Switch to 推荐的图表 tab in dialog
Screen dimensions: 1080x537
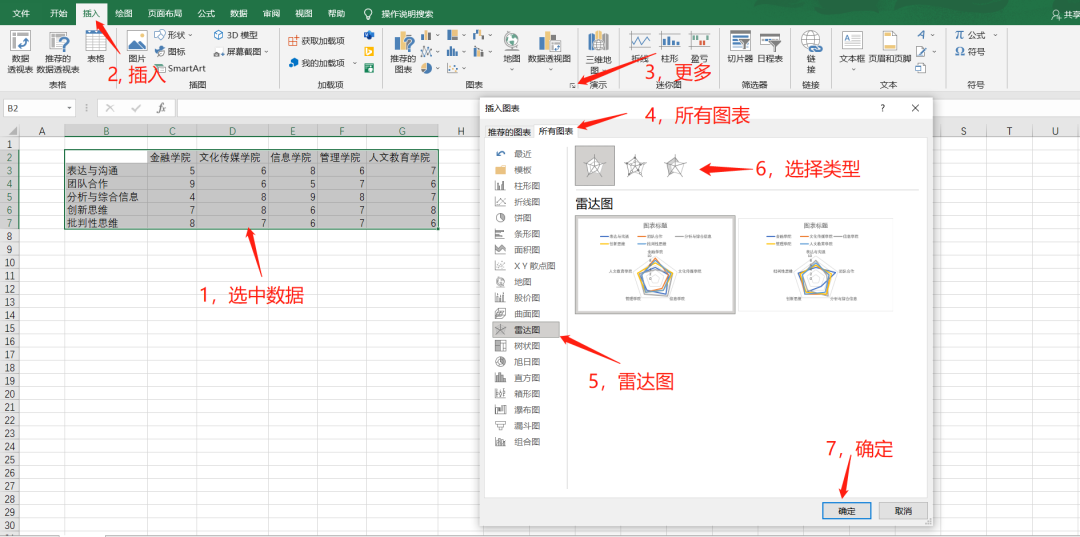[509, 131]
